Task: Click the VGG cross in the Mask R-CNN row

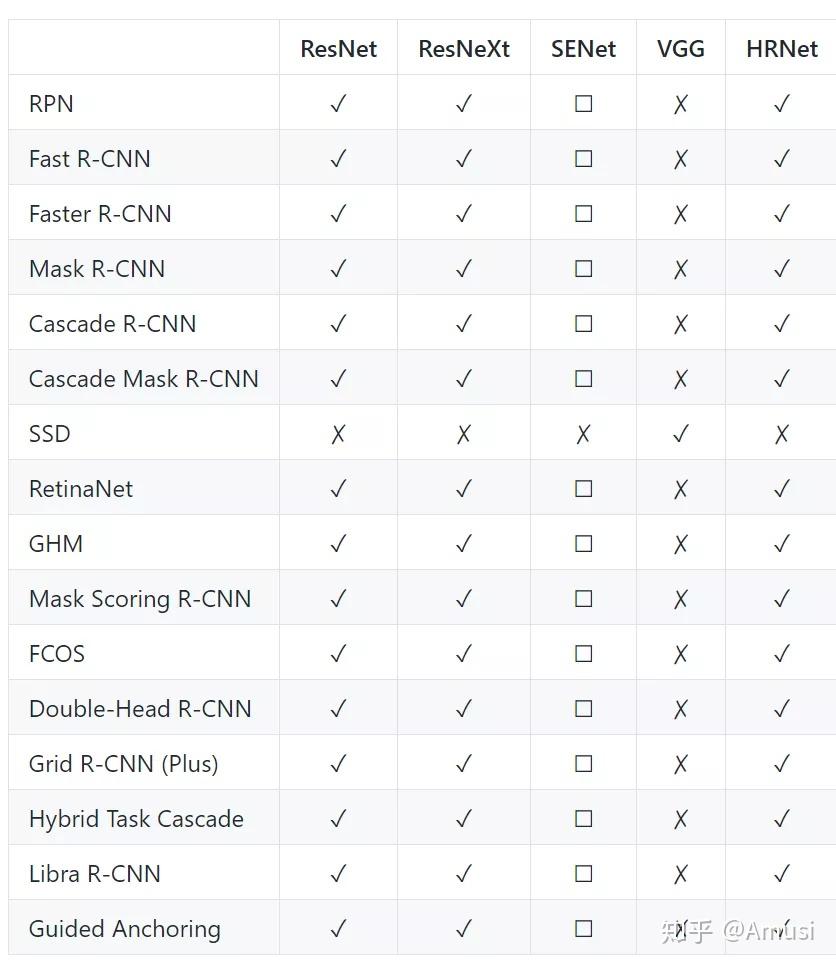Action: click(681, 269)
